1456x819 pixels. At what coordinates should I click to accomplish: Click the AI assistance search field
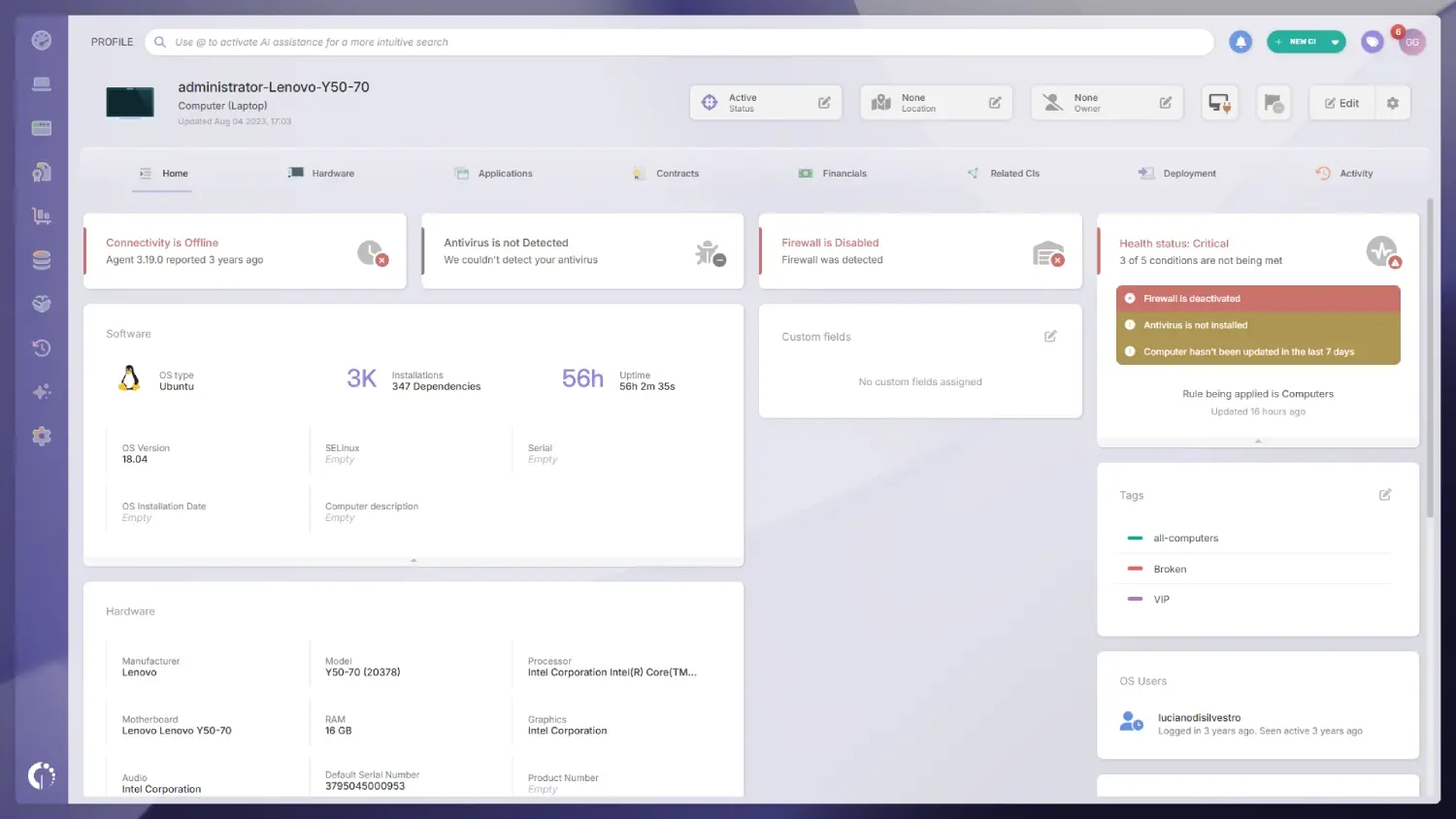click(679, 42)
